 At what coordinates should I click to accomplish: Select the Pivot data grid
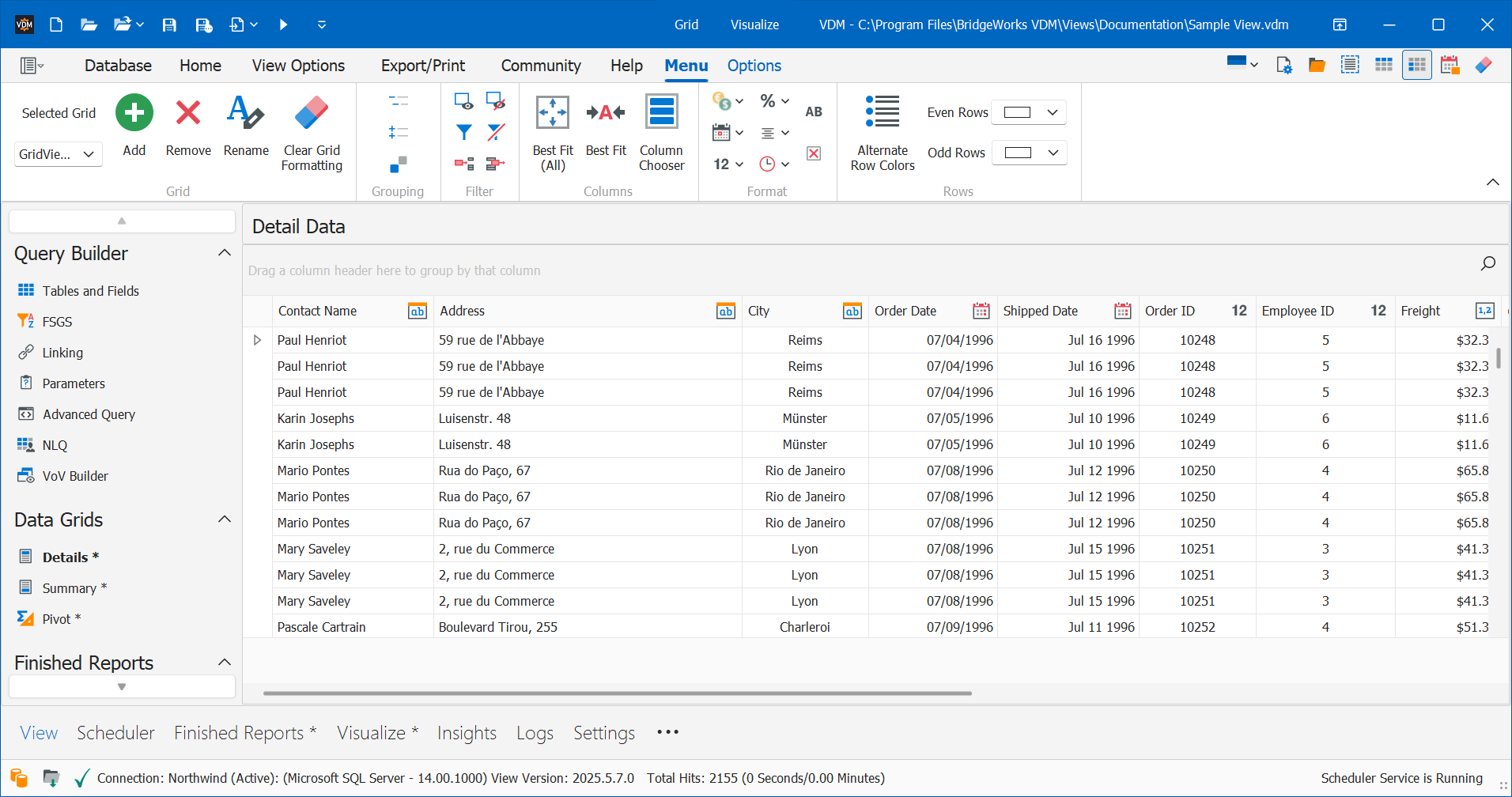(x=61, y=619)
